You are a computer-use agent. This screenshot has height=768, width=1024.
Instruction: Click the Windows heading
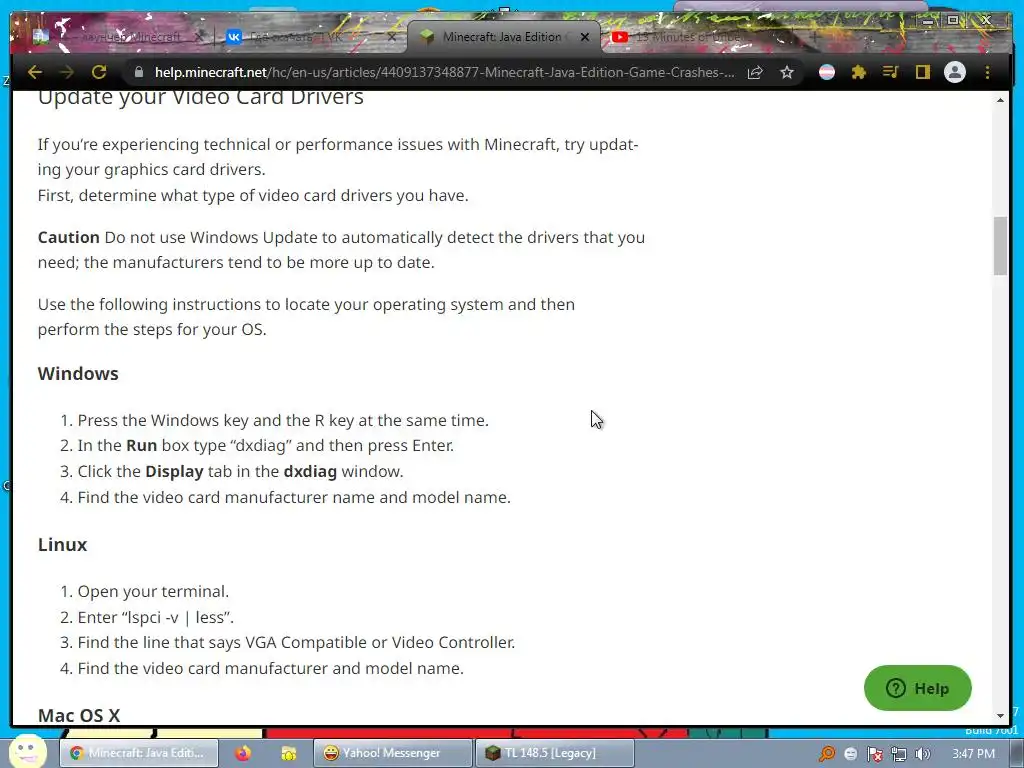click(78, 374)
